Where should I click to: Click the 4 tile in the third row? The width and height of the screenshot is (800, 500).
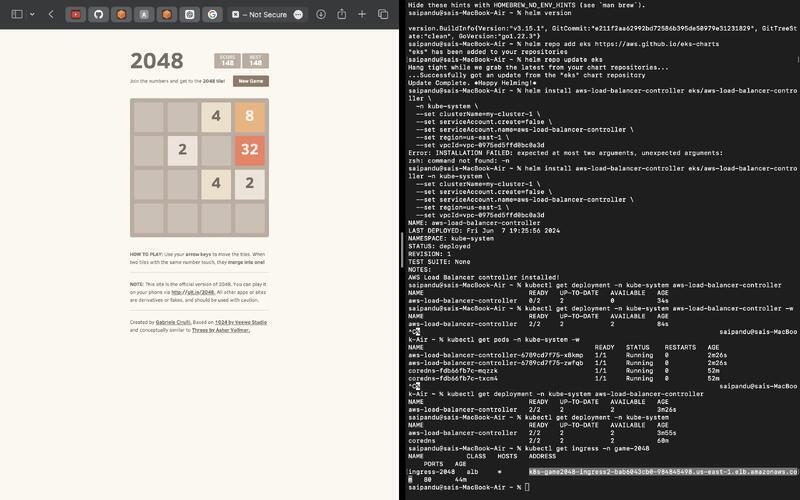[216, 183]
